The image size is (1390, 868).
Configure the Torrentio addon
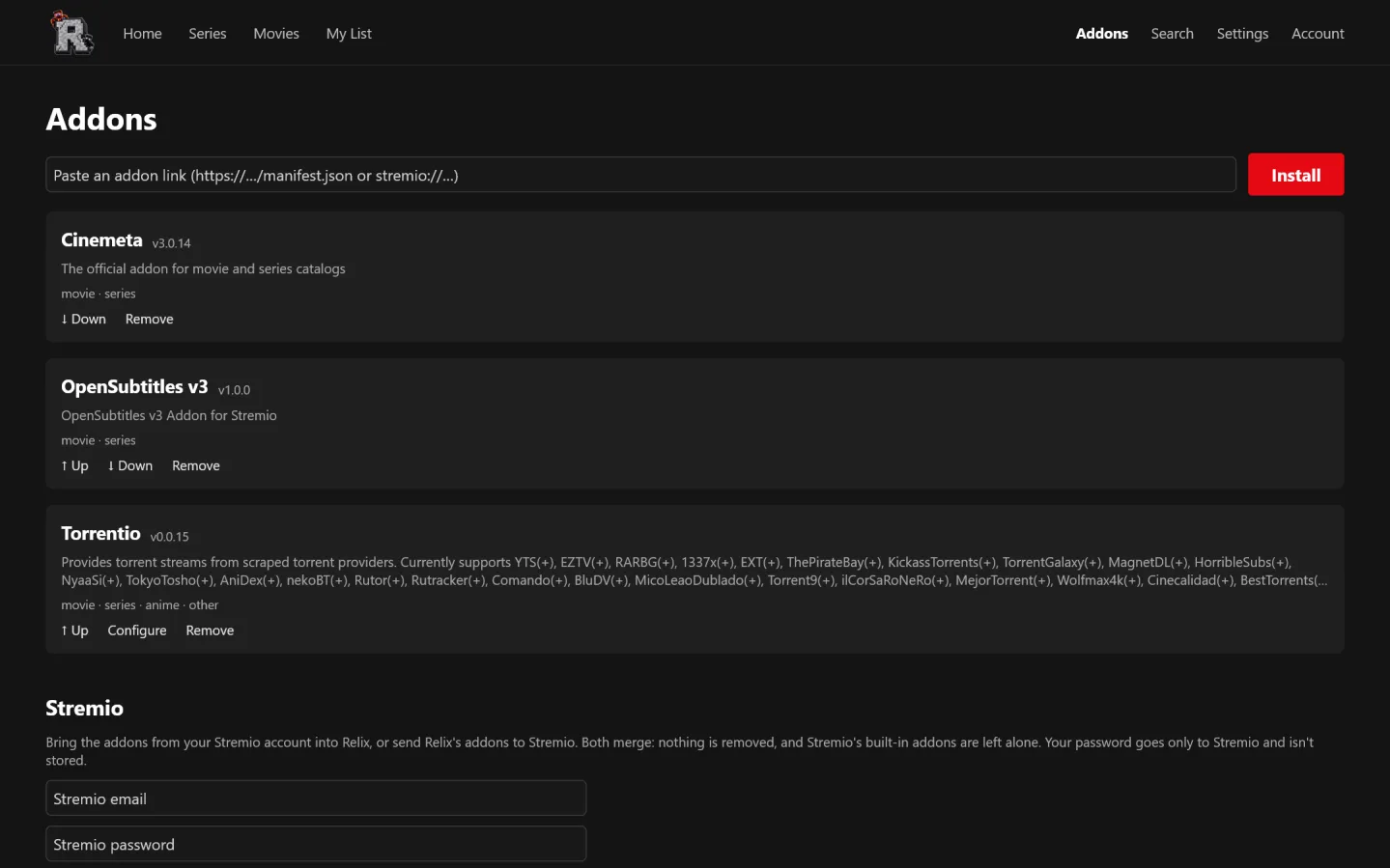tap(137, 631)
